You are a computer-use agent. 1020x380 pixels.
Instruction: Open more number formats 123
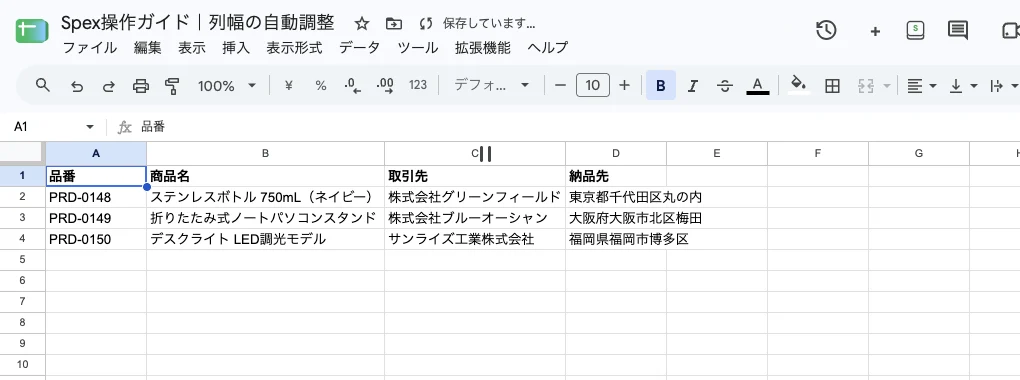418,85
